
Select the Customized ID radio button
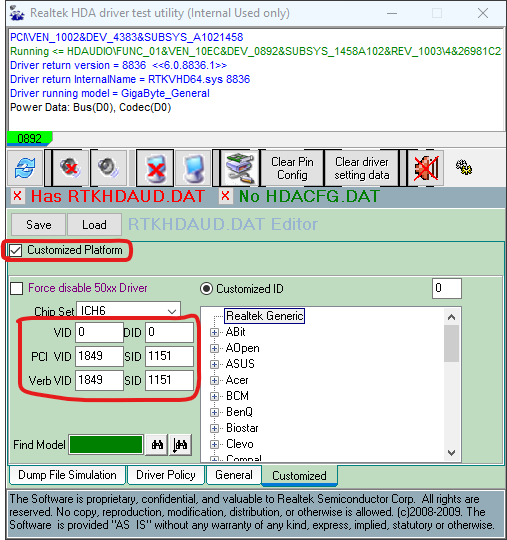click(x=206, y=289)
